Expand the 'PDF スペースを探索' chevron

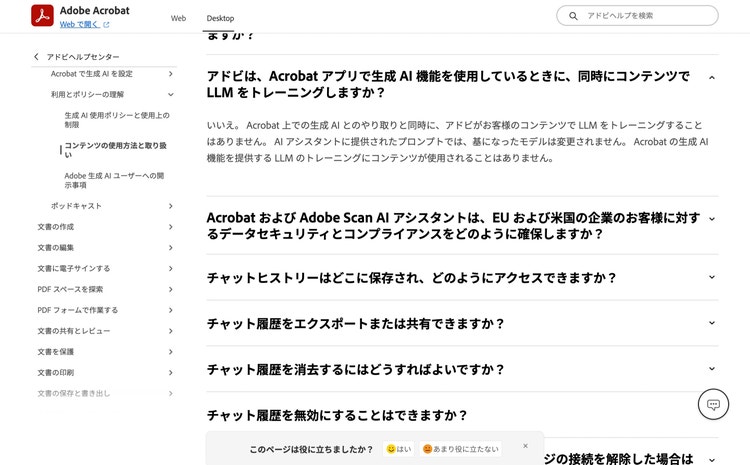point(171,289)
